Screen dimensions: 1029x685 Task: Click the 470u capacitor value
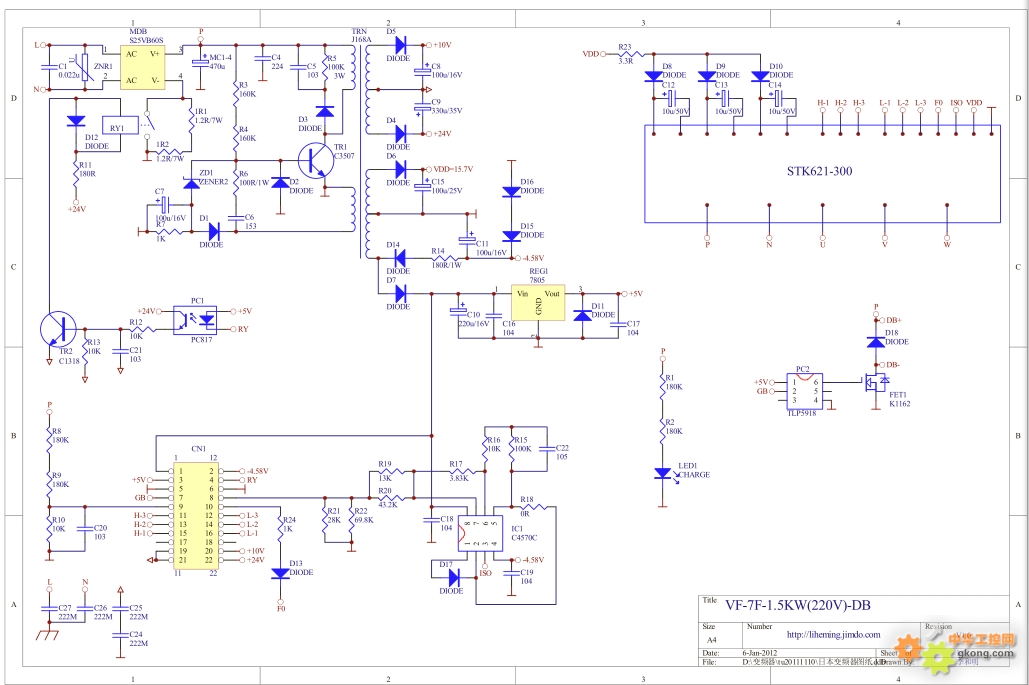pos(217,66)
